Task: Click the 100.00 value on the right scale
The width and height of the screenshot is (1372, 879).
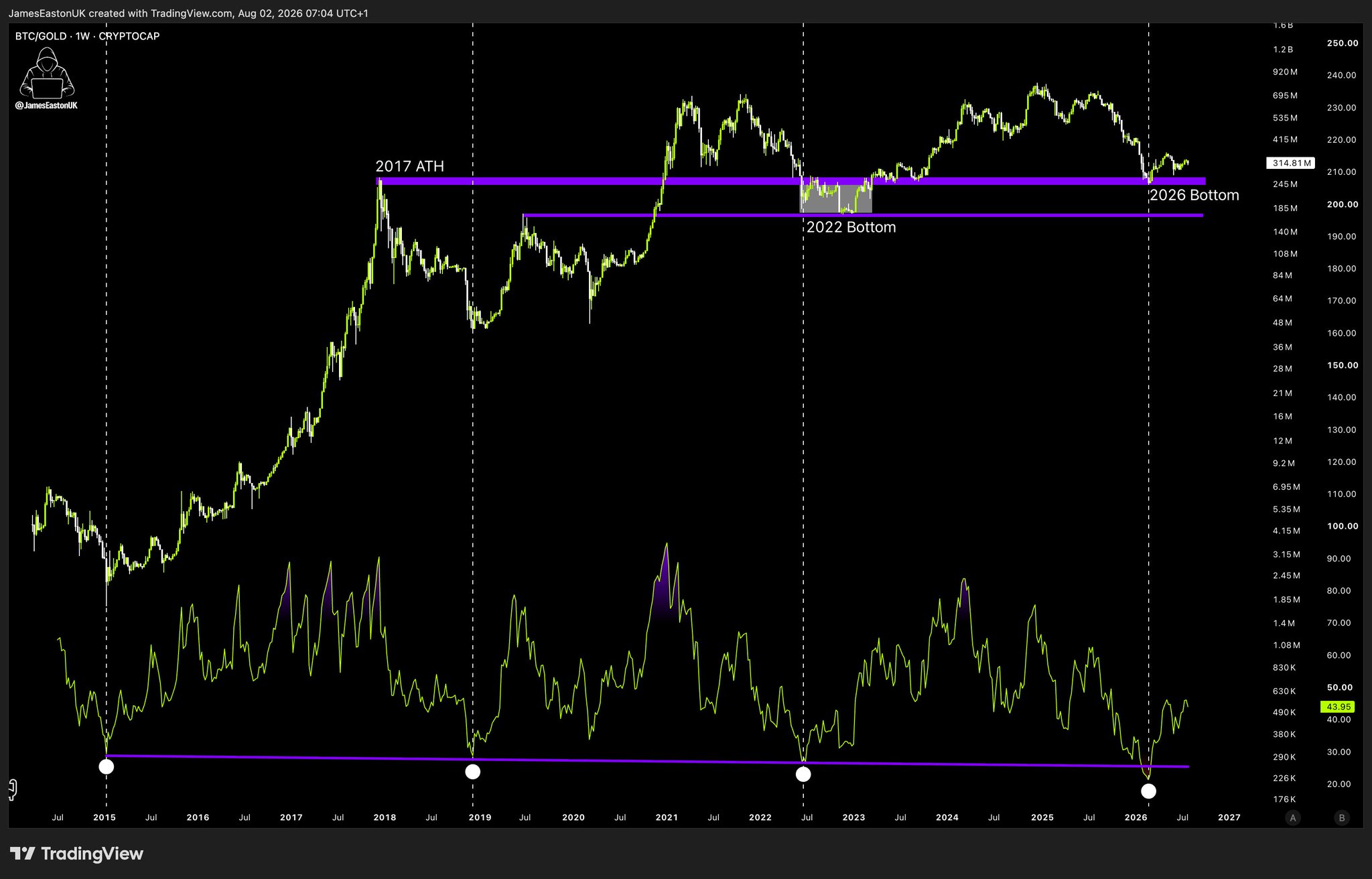Action: click(1343, 526)
